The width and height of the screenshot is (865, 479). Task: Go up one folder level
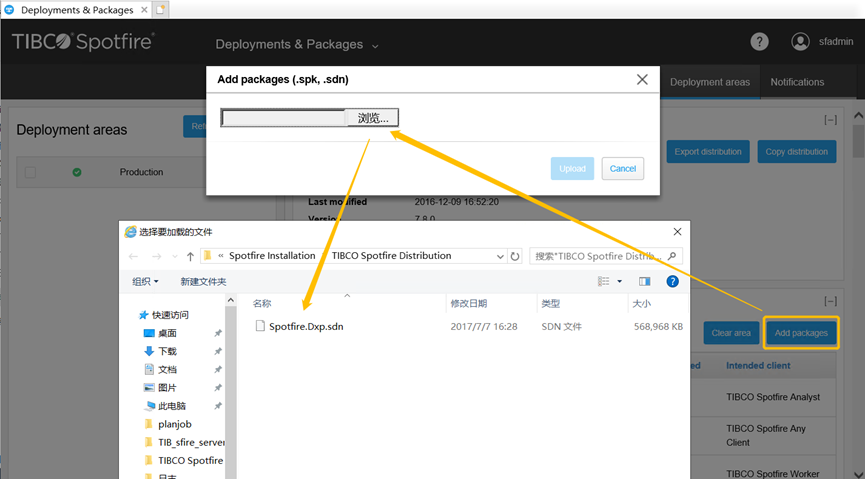click(190, 256)
